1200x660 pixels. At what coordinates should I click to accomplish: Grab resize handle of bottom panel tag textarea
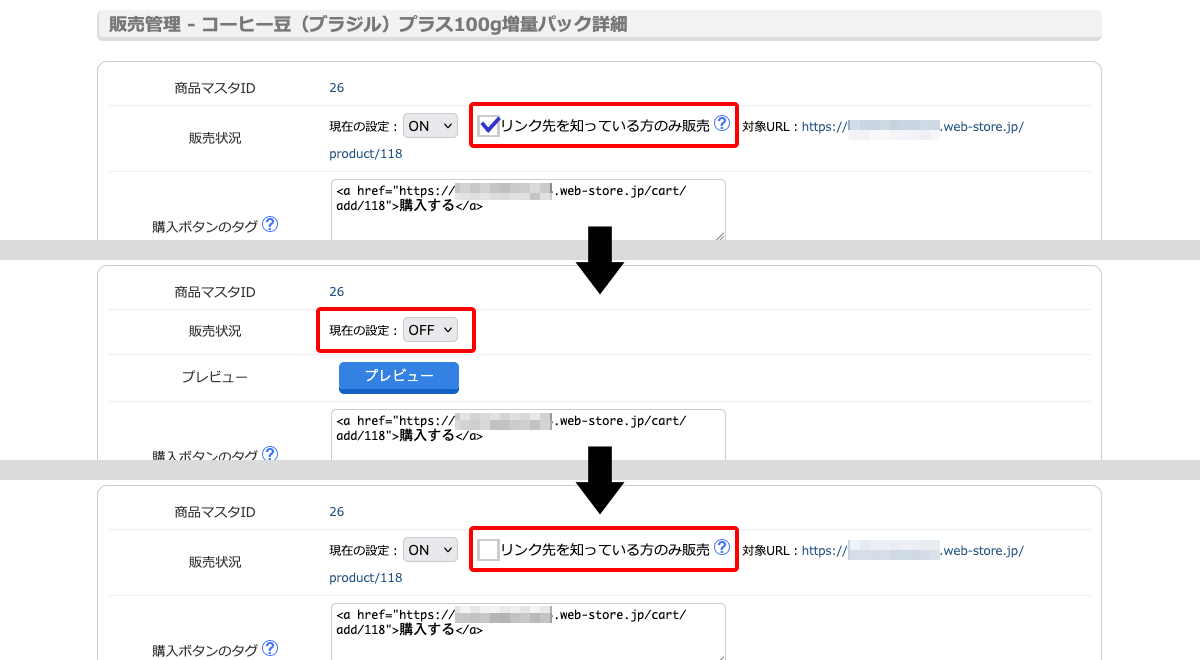point(720,656)
